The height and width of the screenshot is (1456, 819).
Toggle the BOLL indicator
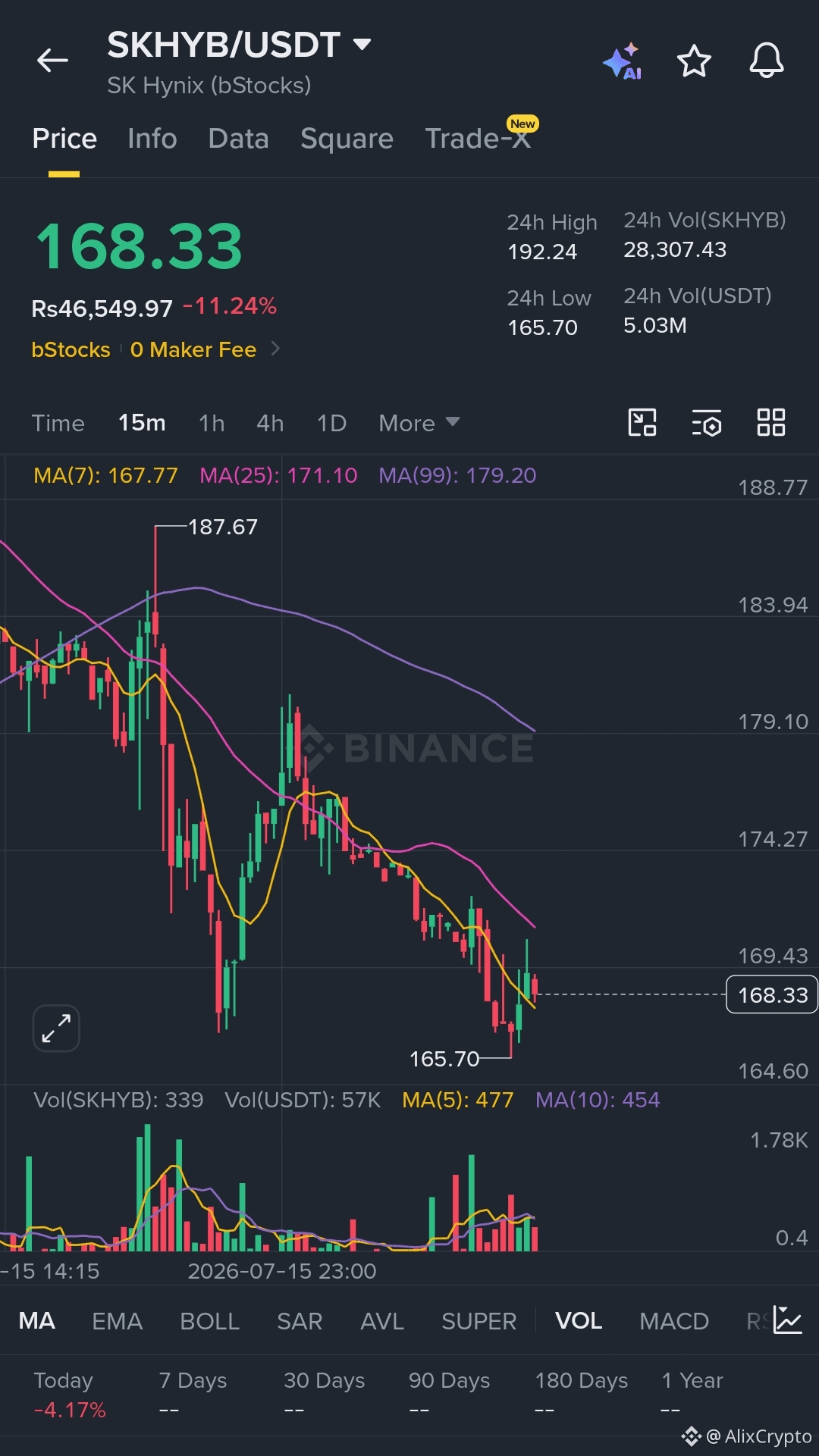pyautogui.click(x=209, y=1321)
